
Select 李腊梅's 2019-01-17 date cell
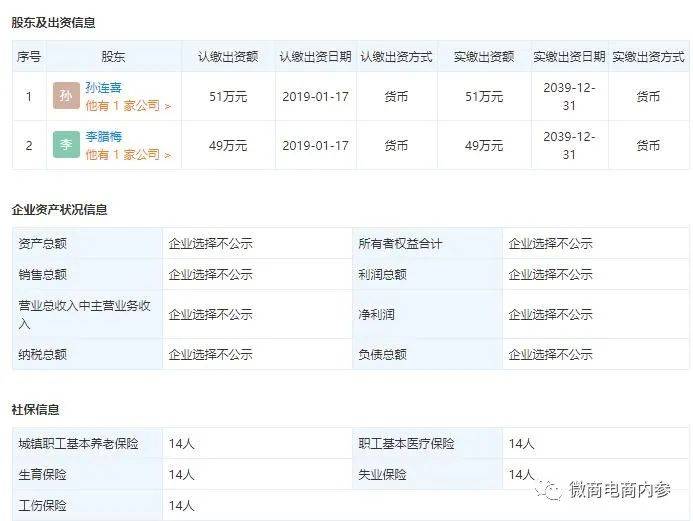316,145
